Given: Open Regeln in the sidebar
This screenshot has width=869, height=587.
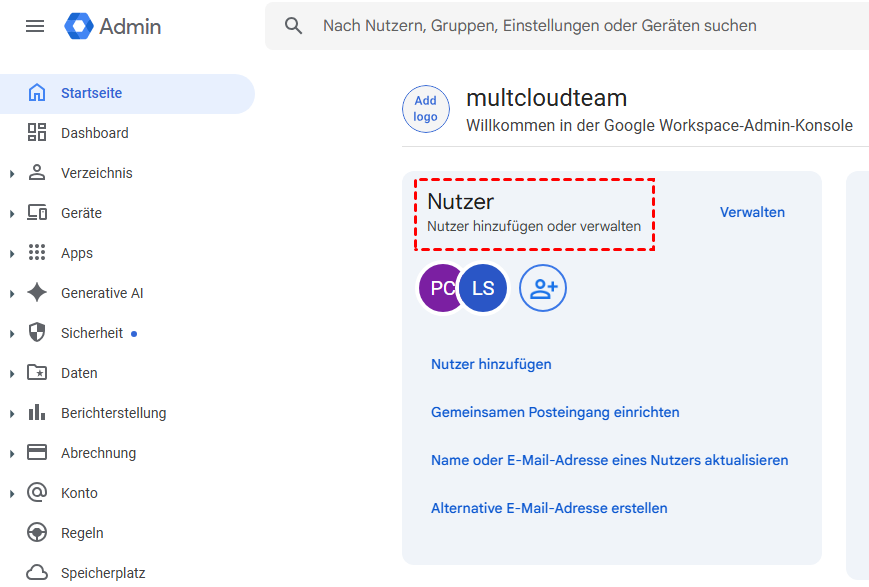Looking at the screenshot, I should (82, 533).
